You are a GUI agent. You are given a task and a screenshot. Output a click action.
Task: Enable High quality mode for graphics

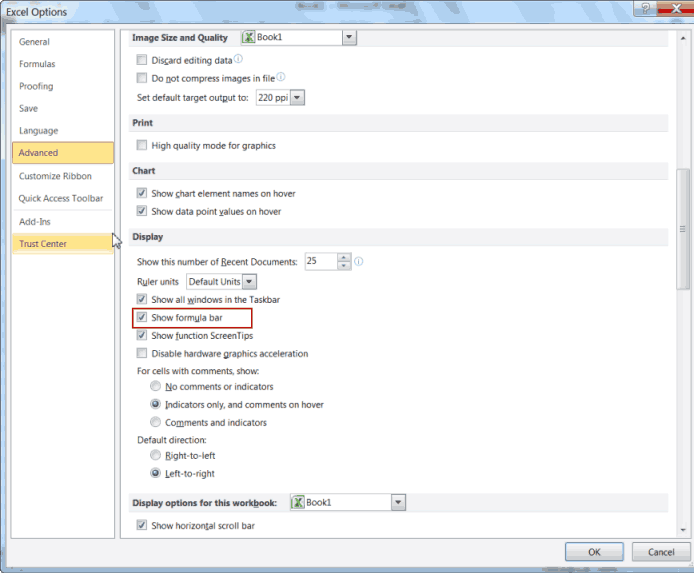[x=142, y=145]
